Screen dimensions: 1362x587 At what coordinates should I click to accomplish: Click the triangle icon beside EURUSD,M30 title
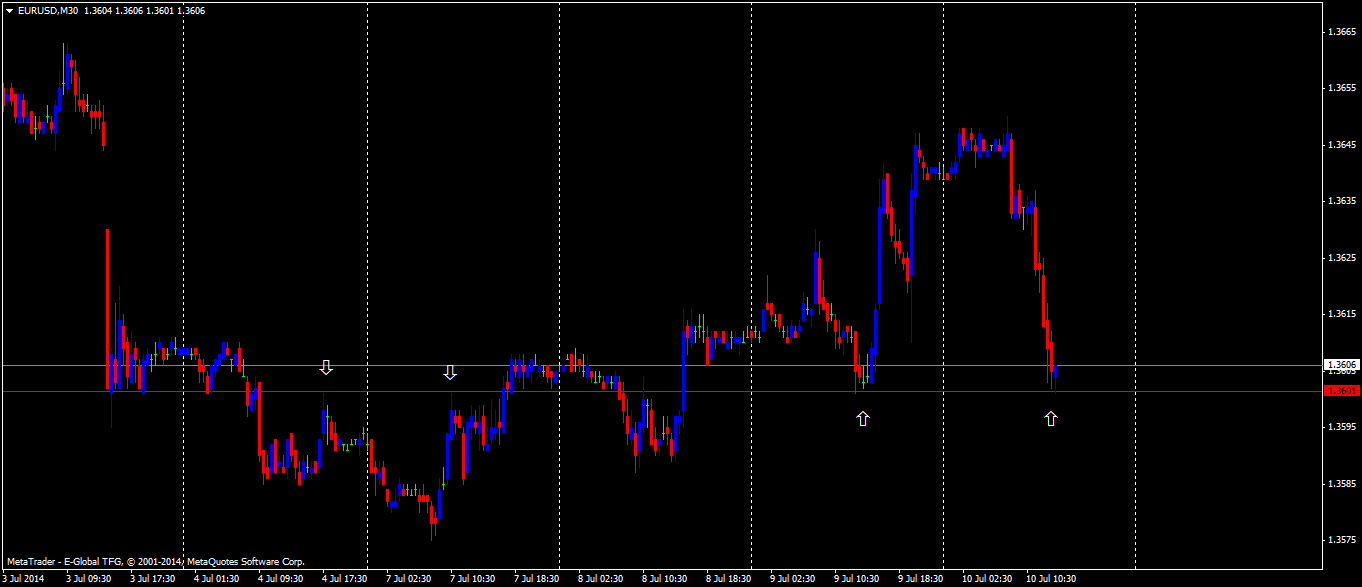point(9,10)
